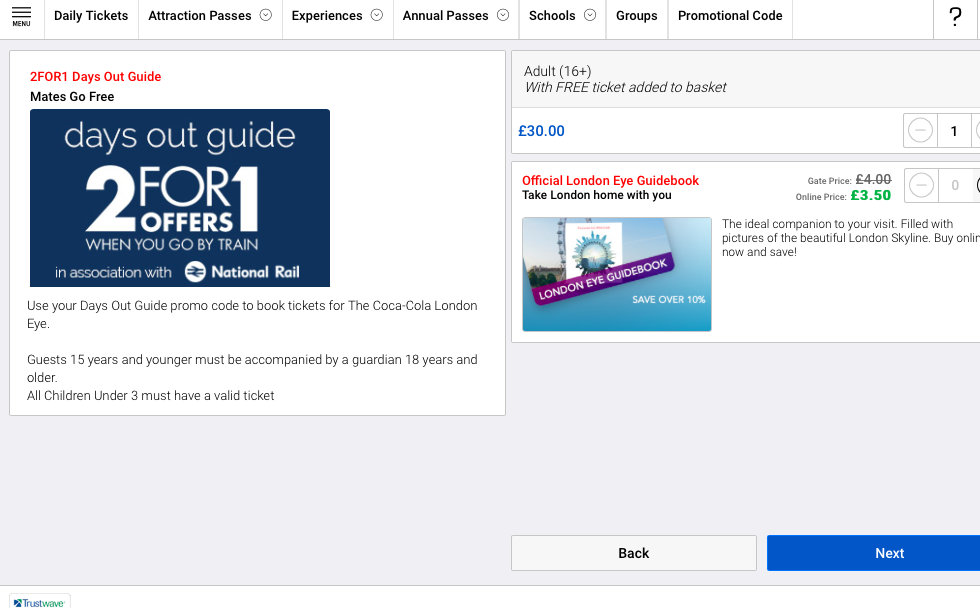Open the Annual Passes dropdown arrow
The image size is (980, 608).
pyautogui.click(x=502, y=15)
